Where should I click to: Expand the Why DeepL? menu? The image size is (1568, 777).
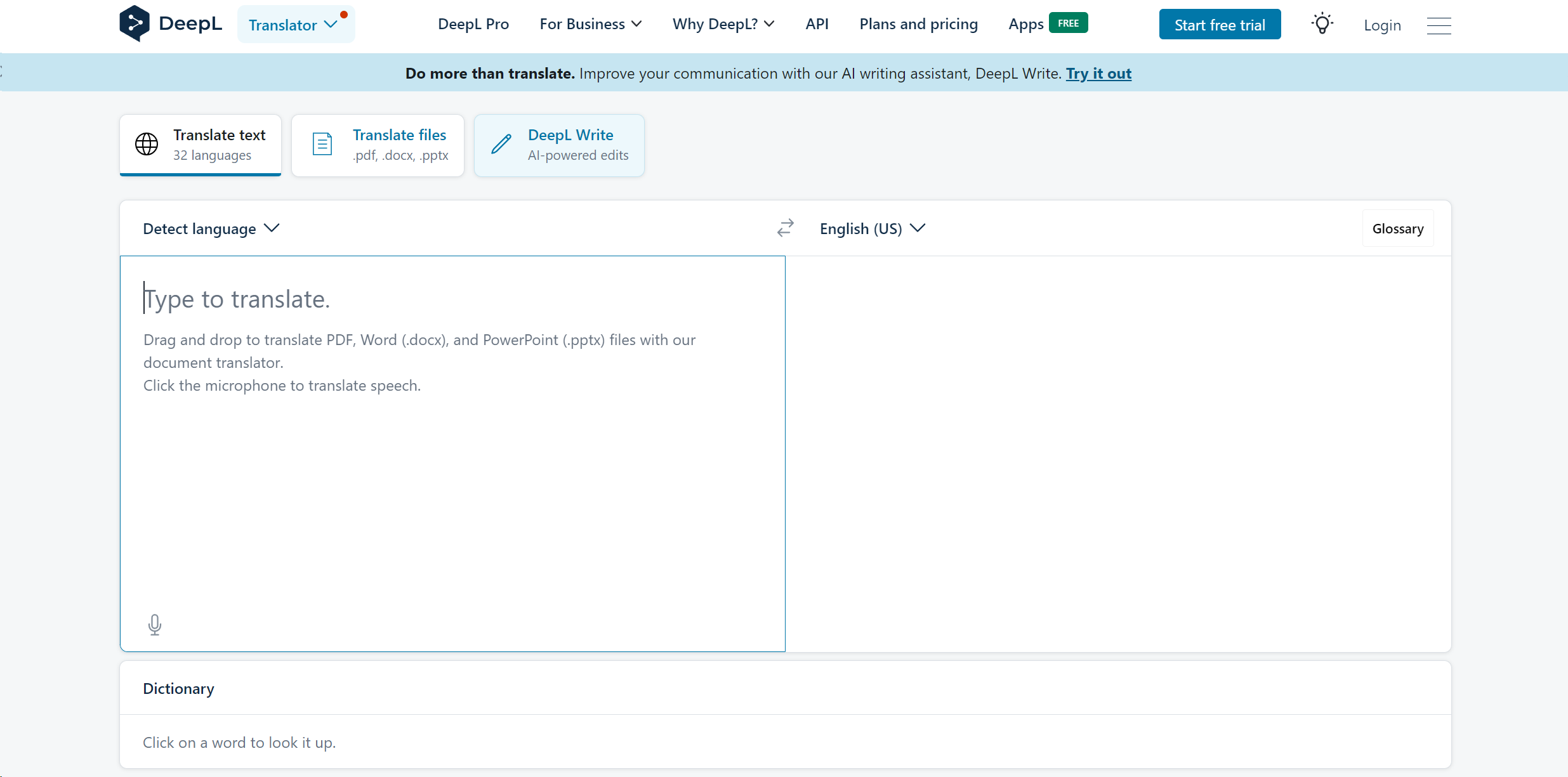723,23
